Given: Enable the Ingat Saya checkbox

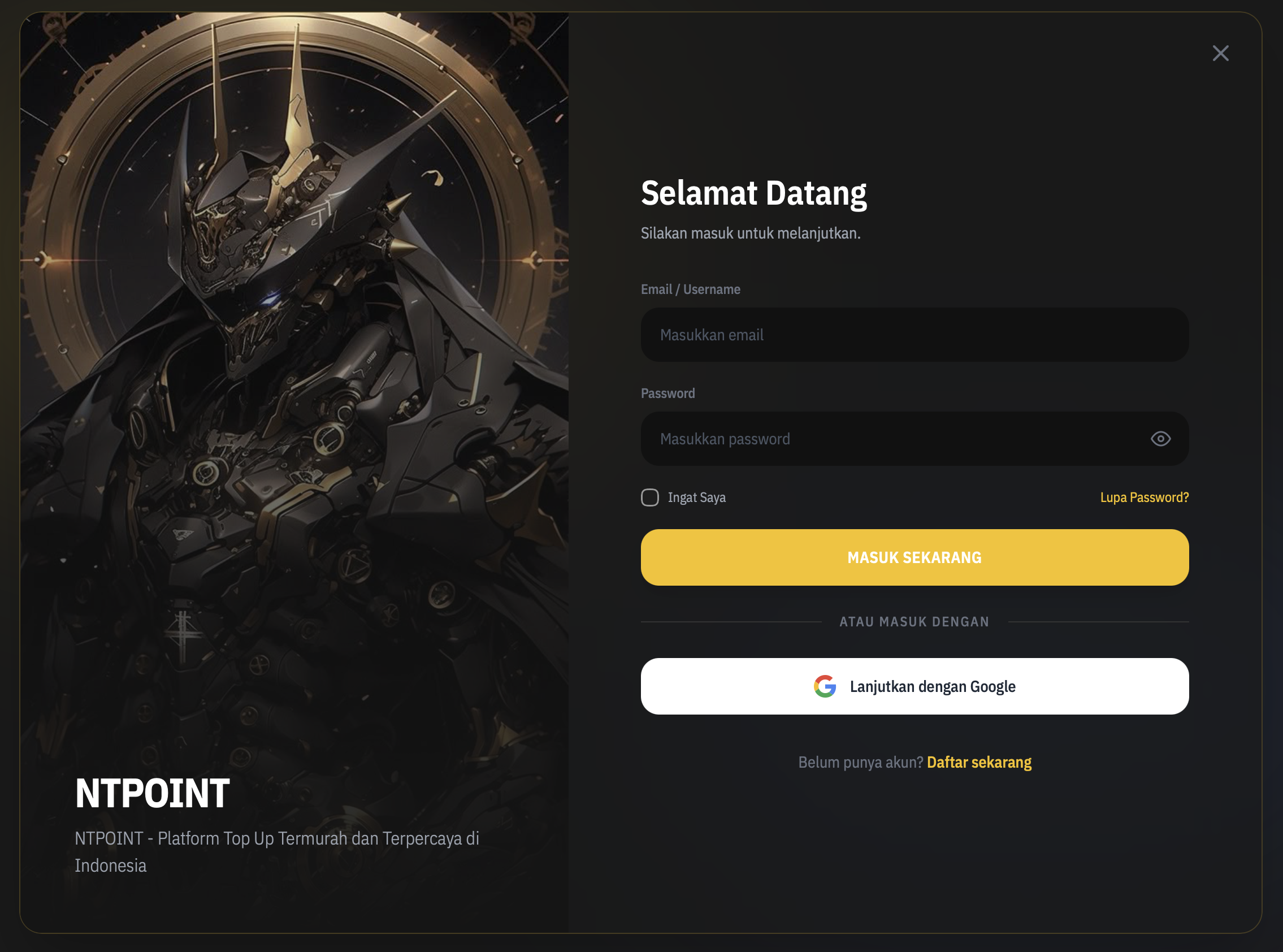Looking at the screenshot, I should (x=650, y=497).
